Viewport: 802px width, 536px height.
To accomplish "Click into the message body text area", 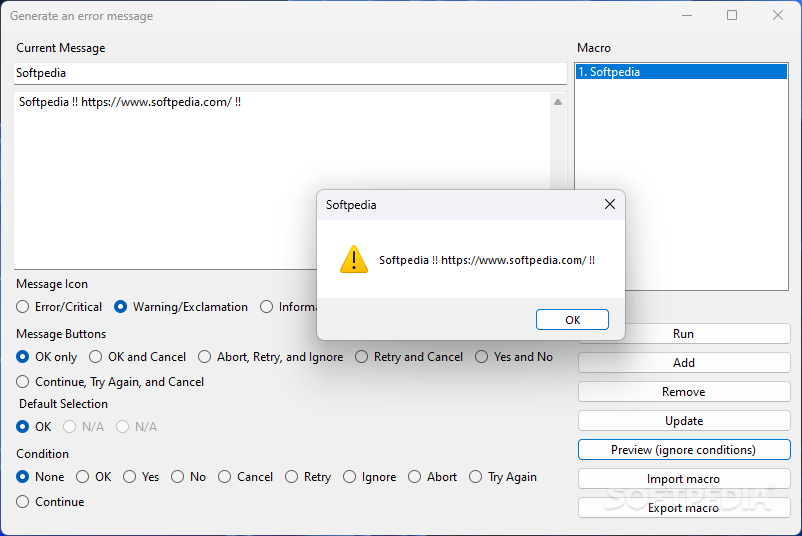I will pos(282,180).
